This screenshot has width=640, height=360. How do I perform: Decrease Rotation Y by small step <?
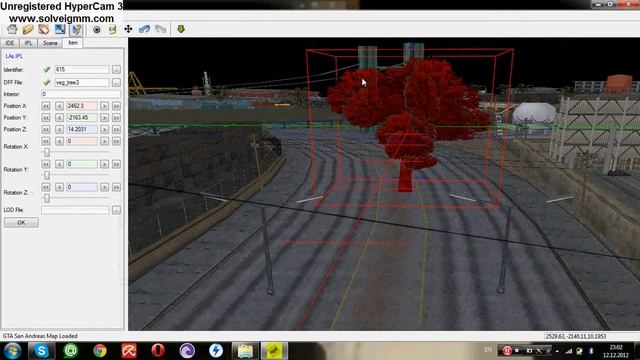[59, 164]
